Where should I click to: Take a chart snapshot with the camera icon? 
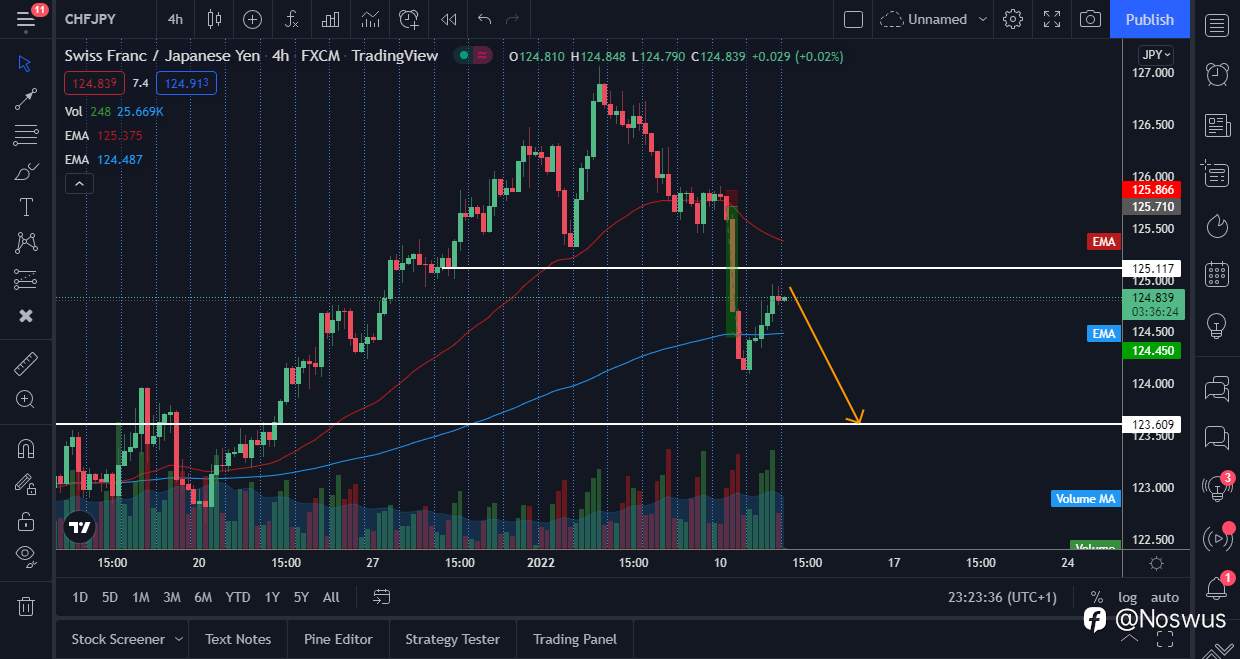pos(1090,19)
